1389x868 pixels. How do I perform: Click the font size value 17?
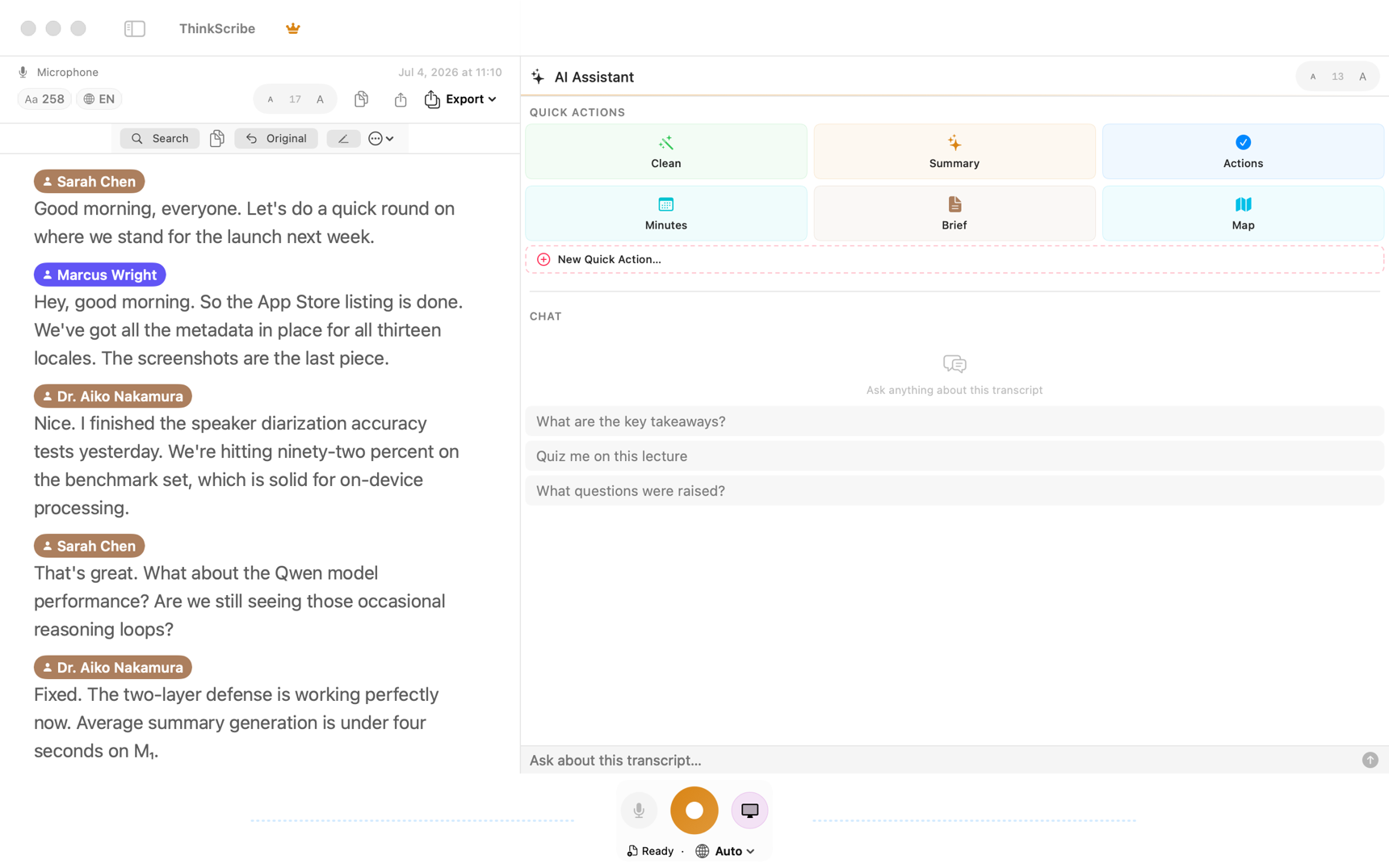(296, 99)
